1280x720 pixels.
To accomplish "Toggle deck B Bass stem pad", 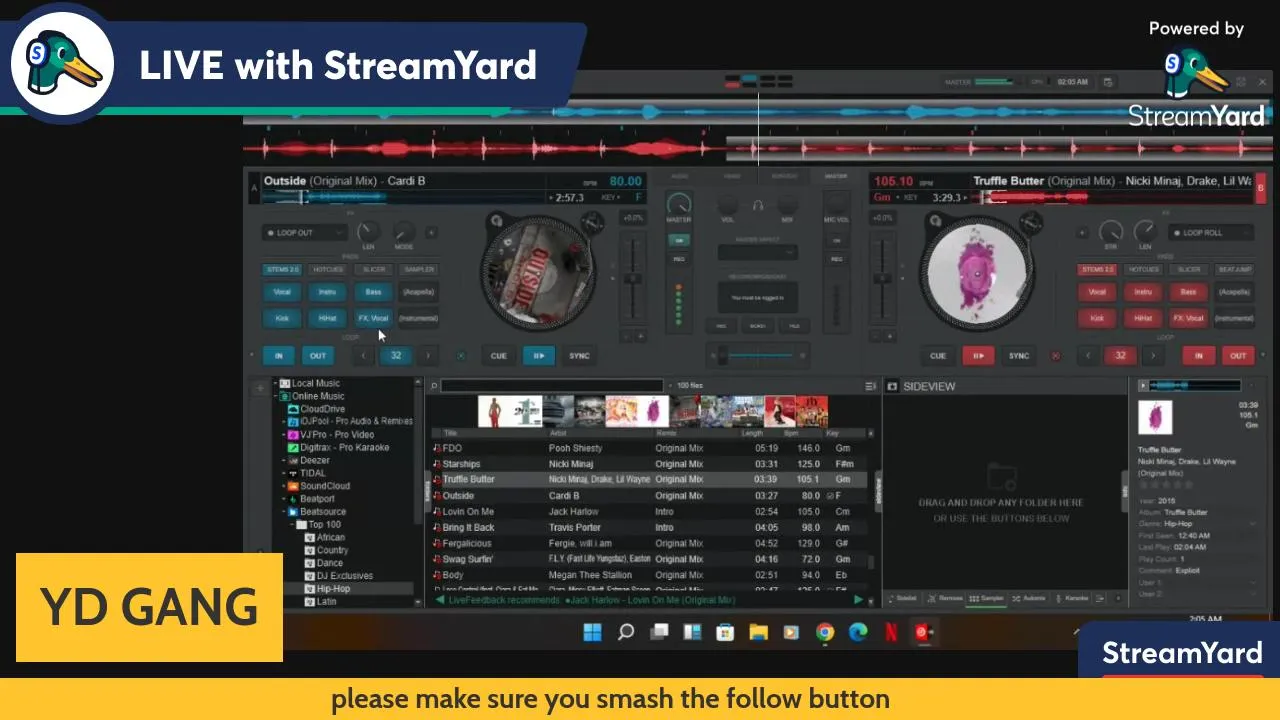I will [1188, 292].
